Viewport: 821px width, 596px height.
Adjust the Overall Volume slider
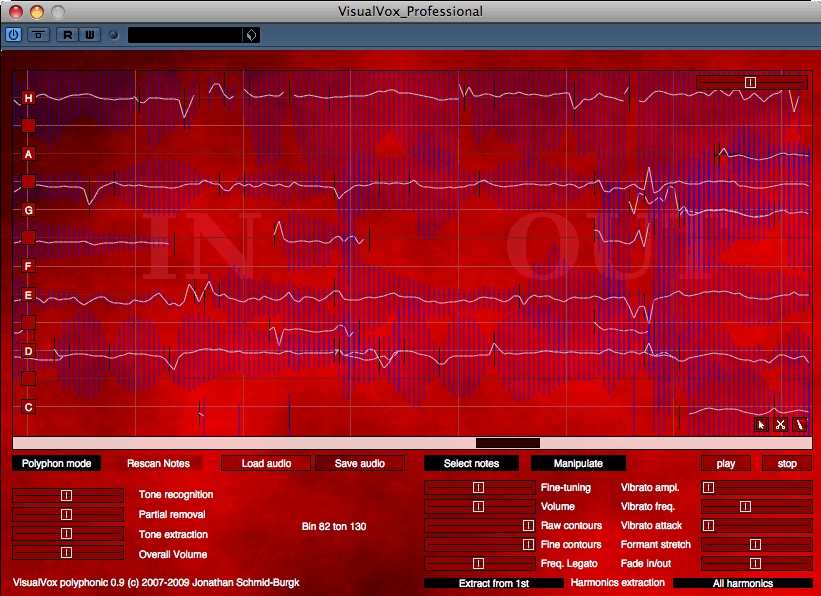68,553
